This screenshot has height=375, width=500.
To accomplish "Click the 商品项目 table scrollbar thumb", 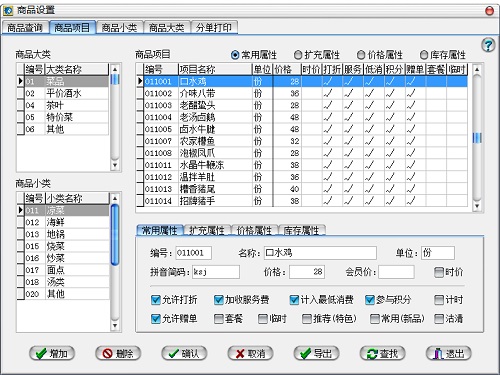I will tap(477, 138).
